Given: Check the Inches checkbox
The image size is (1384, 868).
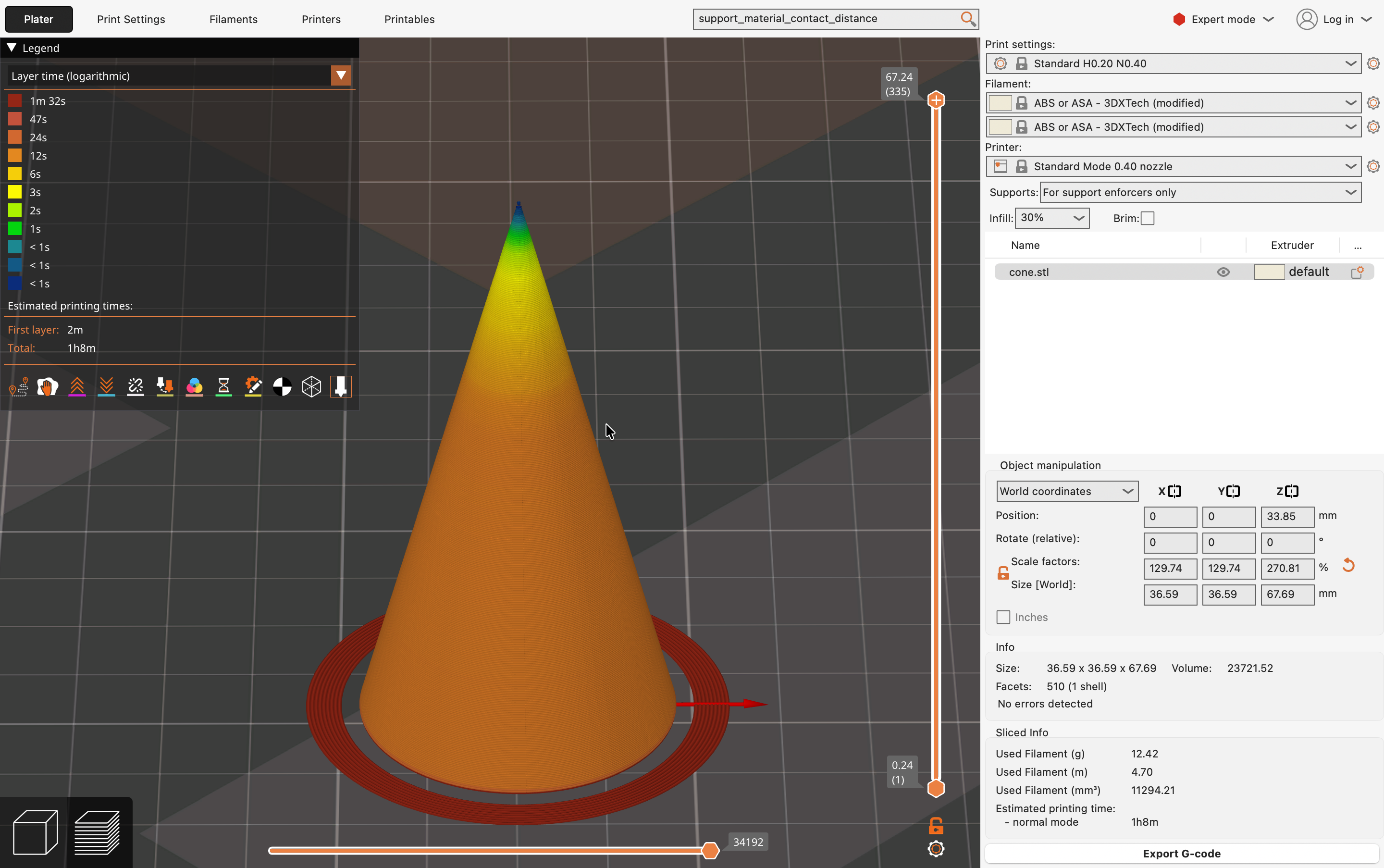Looking at the screenshot, I should [1003, 617].
